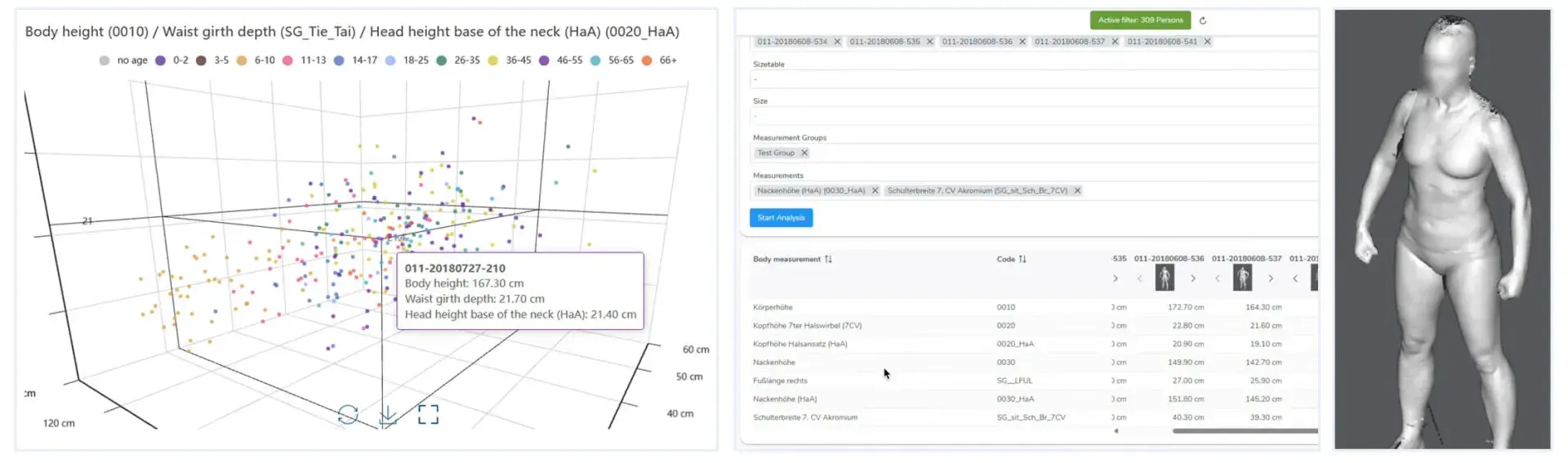
Task: Click value 164.30 cm
Action: click(x=1263, y=307)
